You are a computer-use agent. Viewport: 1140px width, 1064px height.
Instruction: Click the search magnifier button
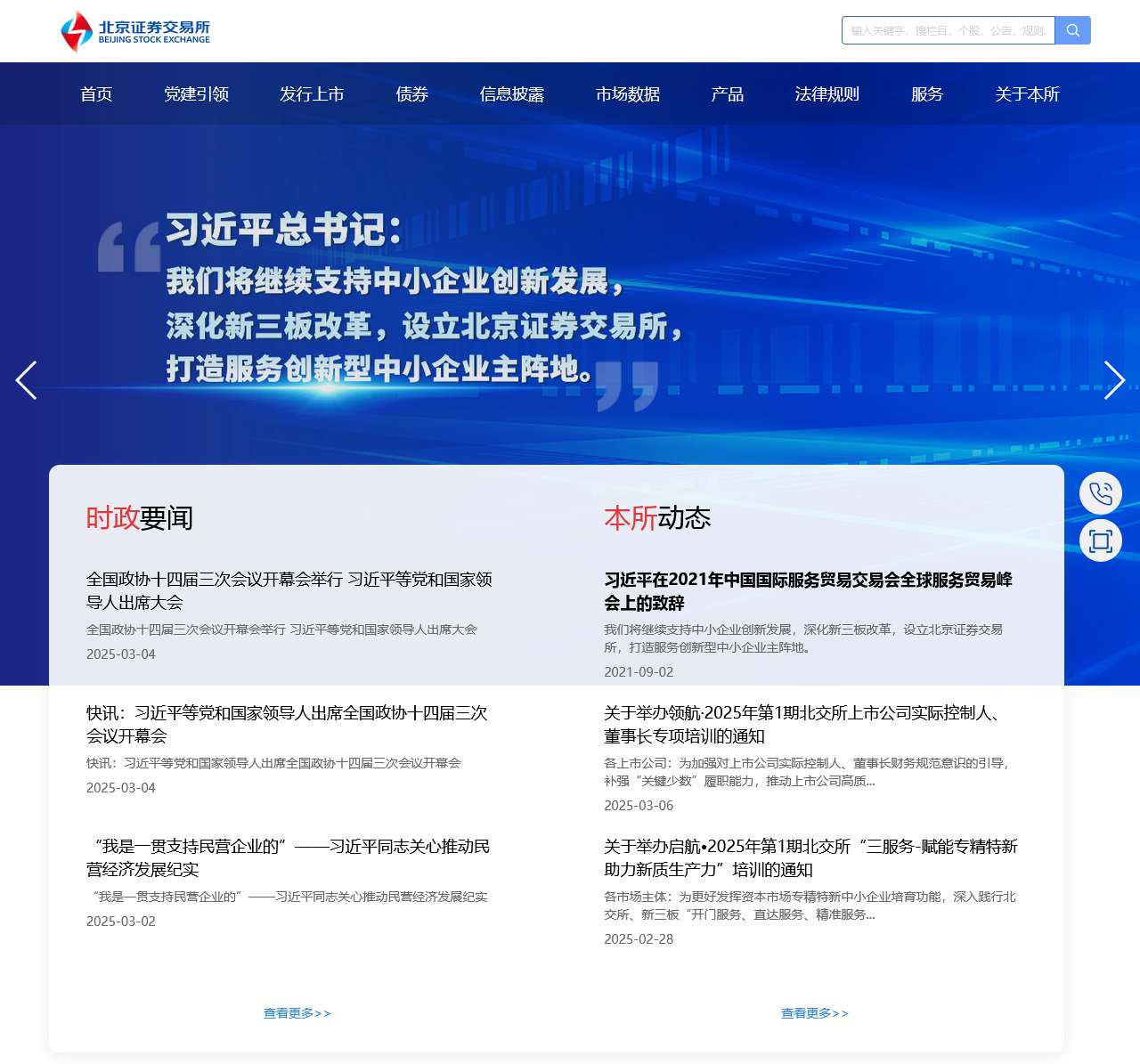click(1073, 30)
